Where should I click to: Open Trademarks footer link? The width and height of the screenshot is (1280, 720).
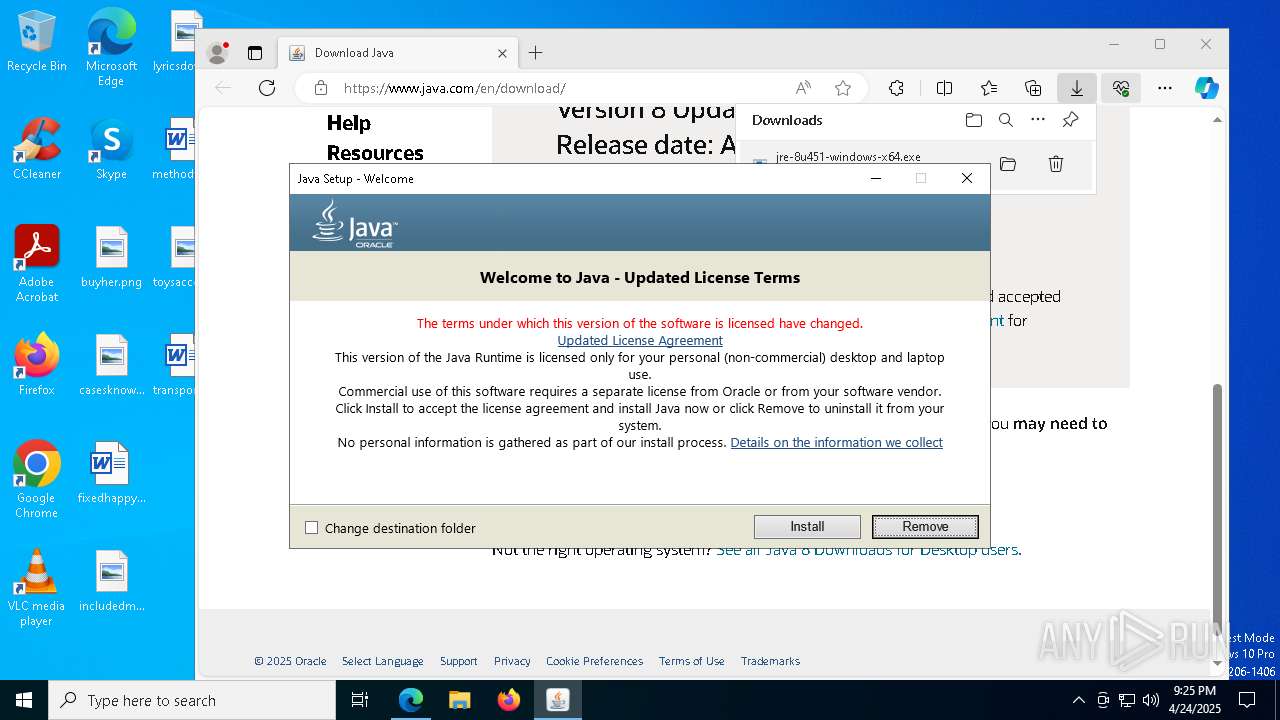(770, 661)
